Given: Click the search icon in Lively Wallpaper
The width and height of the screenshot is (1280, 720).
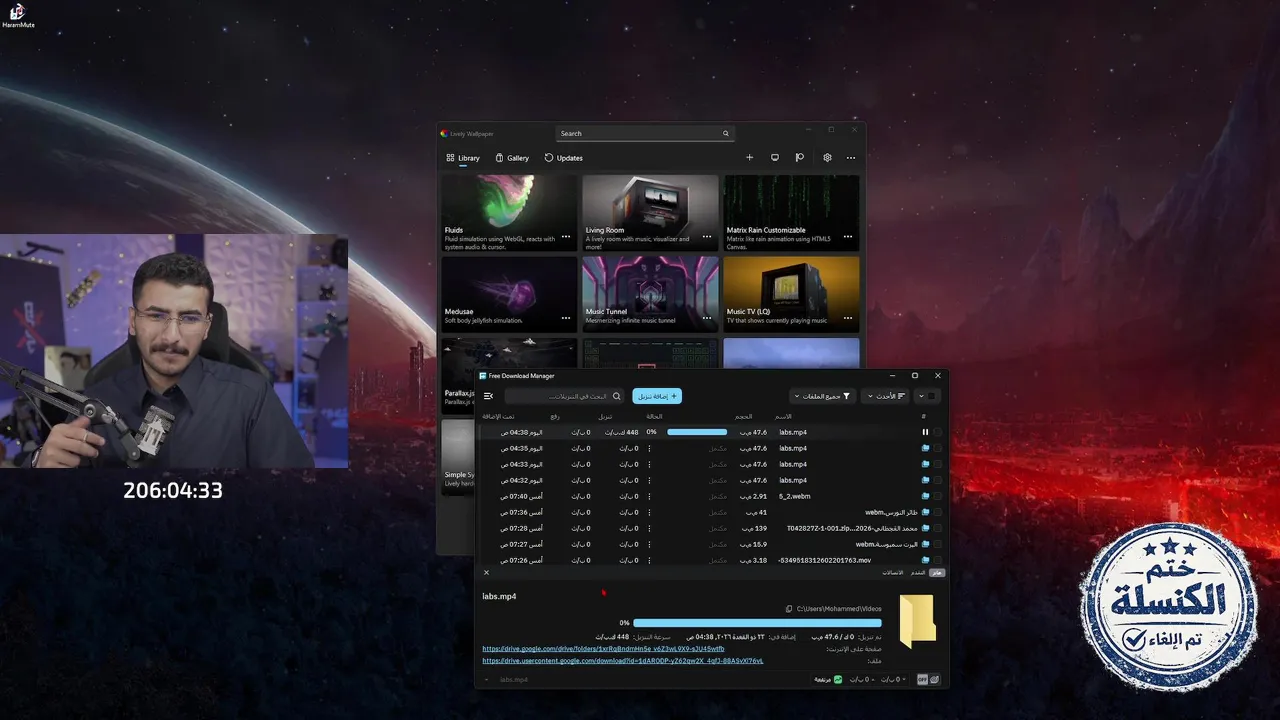Looking at the screenshot, I should [726, 133].
